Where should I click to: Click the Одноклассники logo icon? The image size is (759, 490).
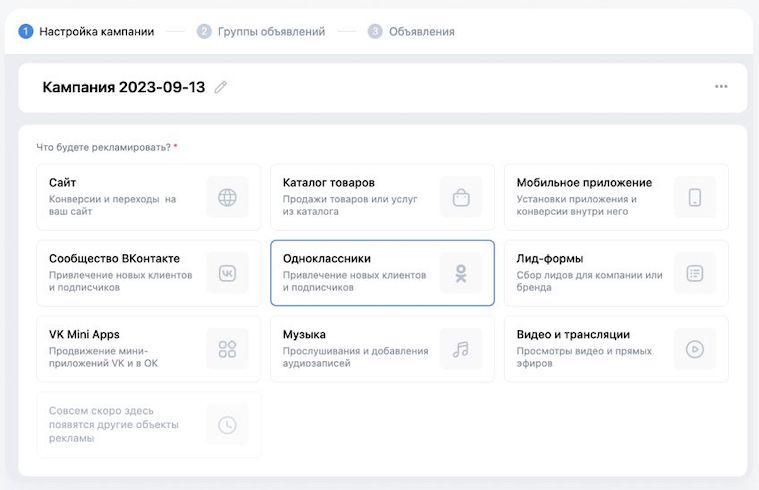pos(461,273)
